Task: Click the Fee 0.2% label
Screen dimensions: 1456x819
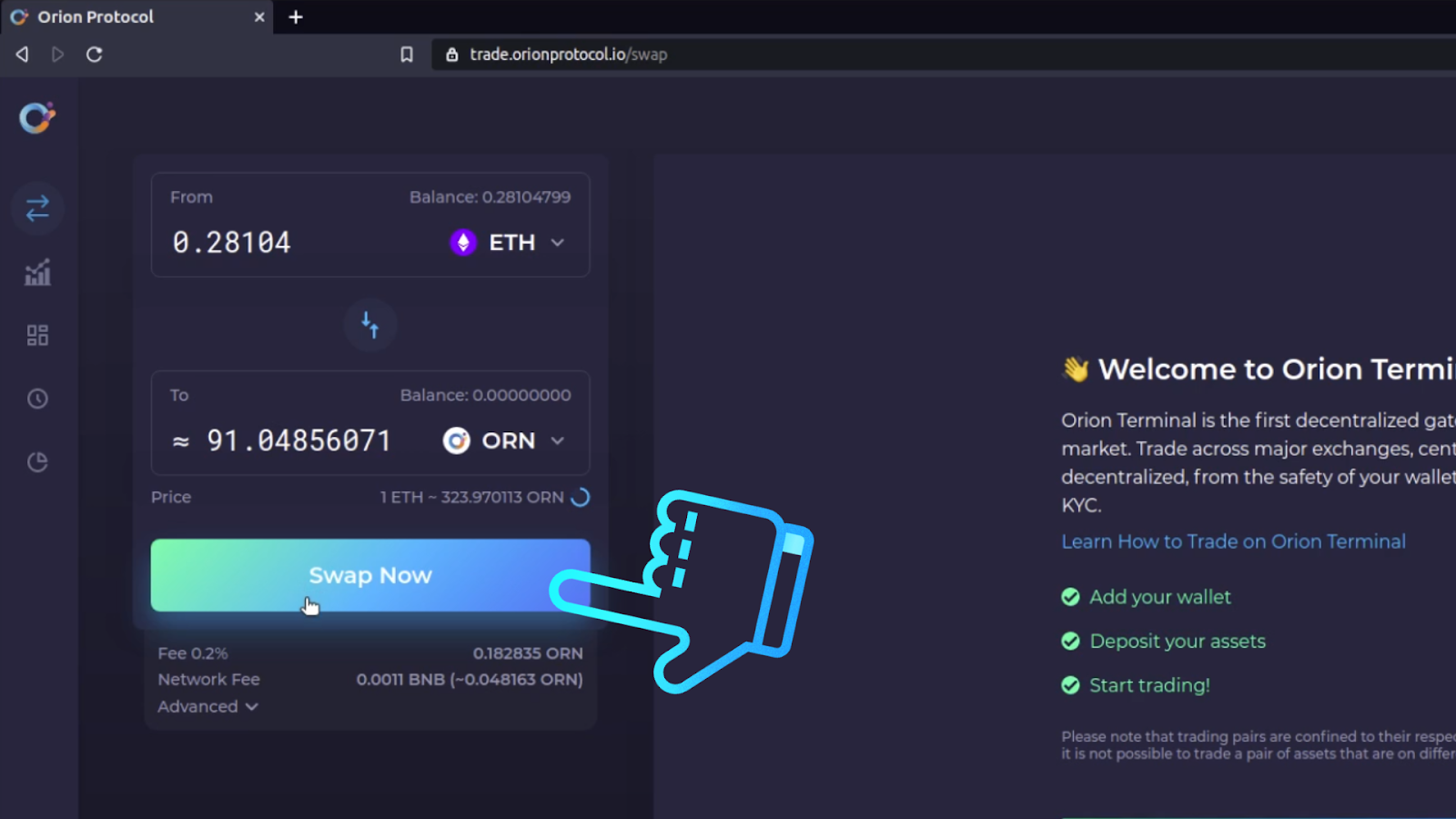Action: click(193, 653)
